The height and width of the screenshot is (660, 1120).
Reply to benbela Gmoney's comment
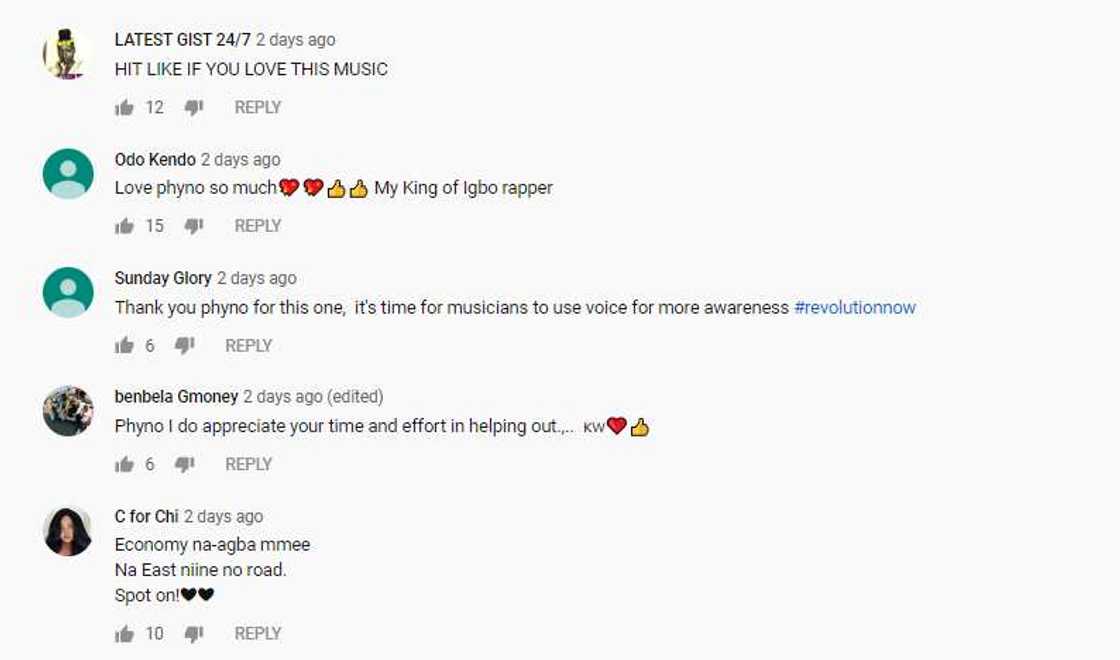click(249, 464)
